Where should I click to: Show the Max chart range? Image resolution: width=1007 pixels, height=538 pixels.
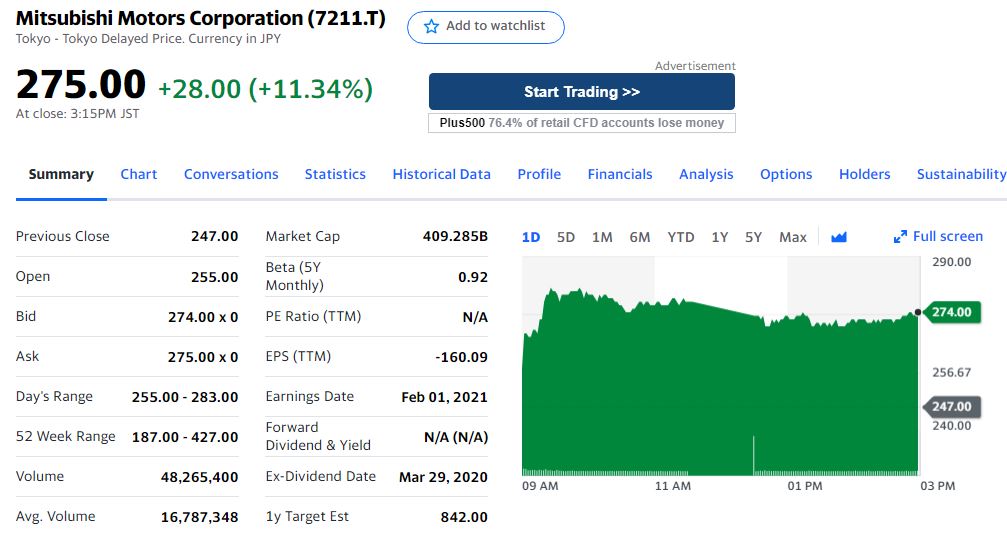792,237
